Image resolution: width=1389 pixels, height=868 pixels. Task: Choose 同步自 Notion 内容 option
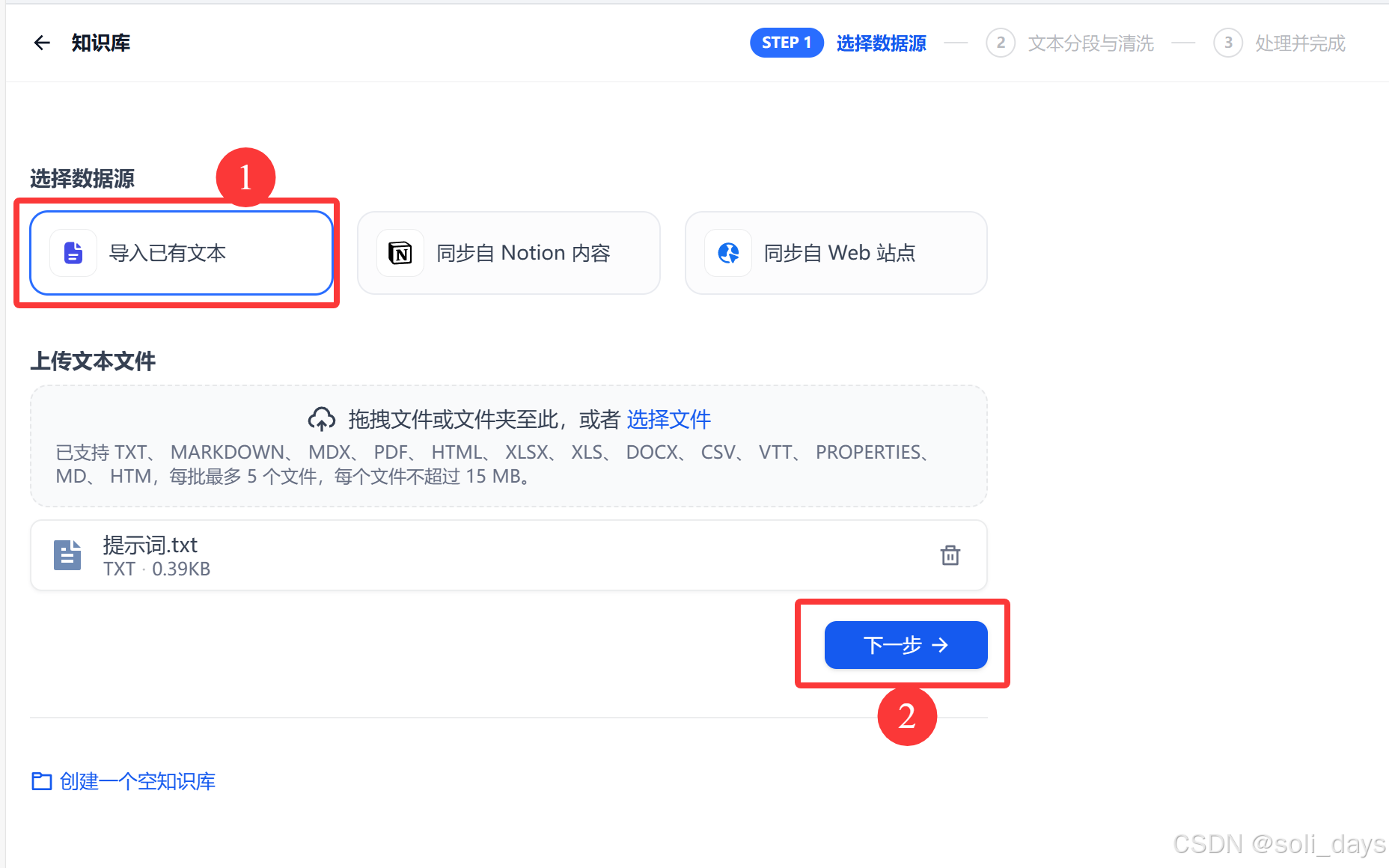tap(509, 253)
